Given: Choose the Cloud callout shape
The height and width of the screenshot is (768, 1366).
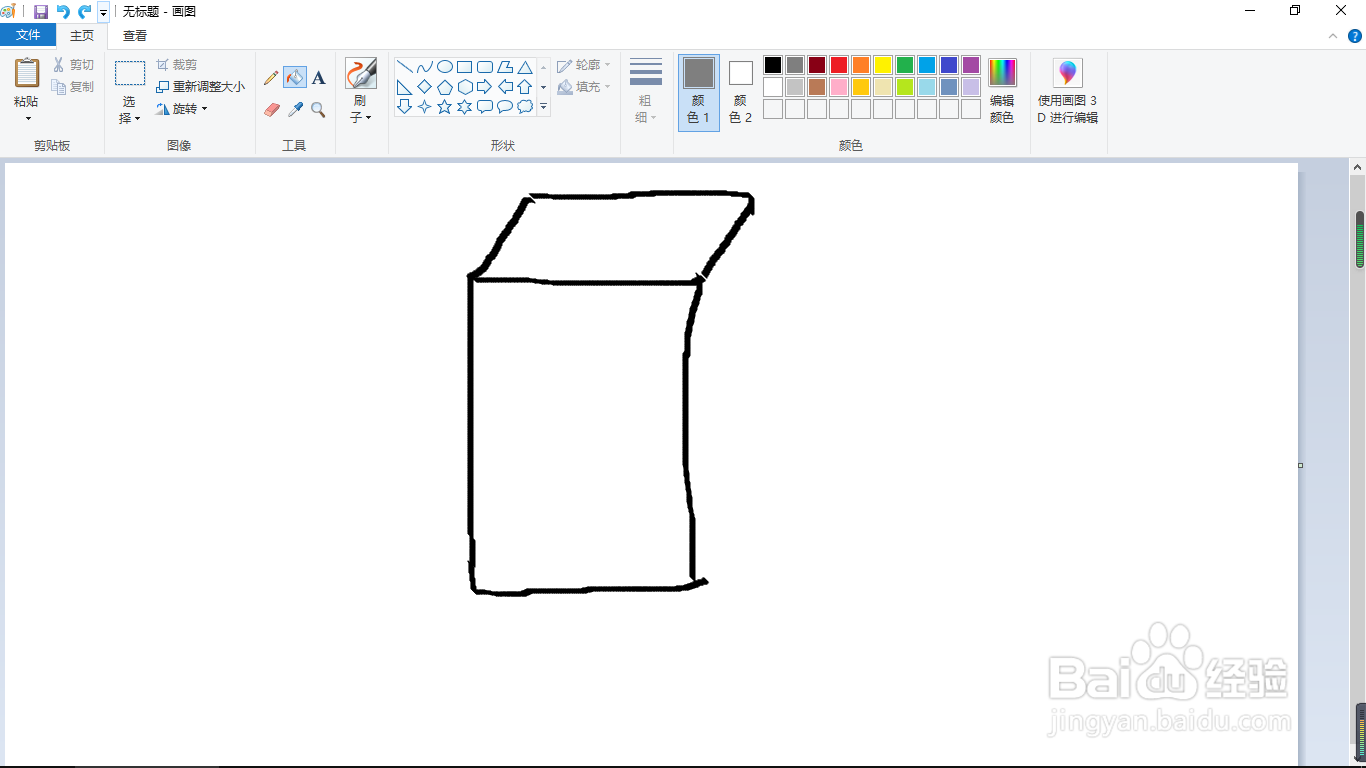Looking at the screenshot, I should click(525, 106).
